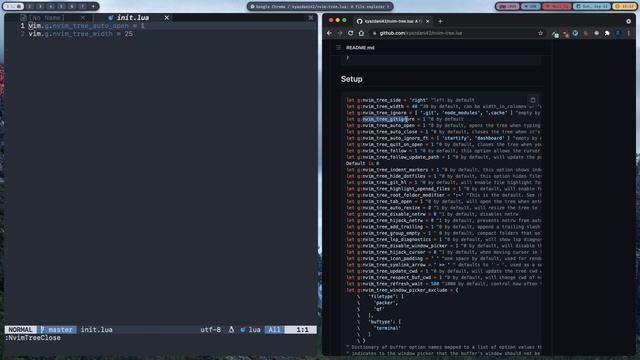Switch to workspace 6 in top bar
Screen dimensions: 640x360
coord(72,7)
